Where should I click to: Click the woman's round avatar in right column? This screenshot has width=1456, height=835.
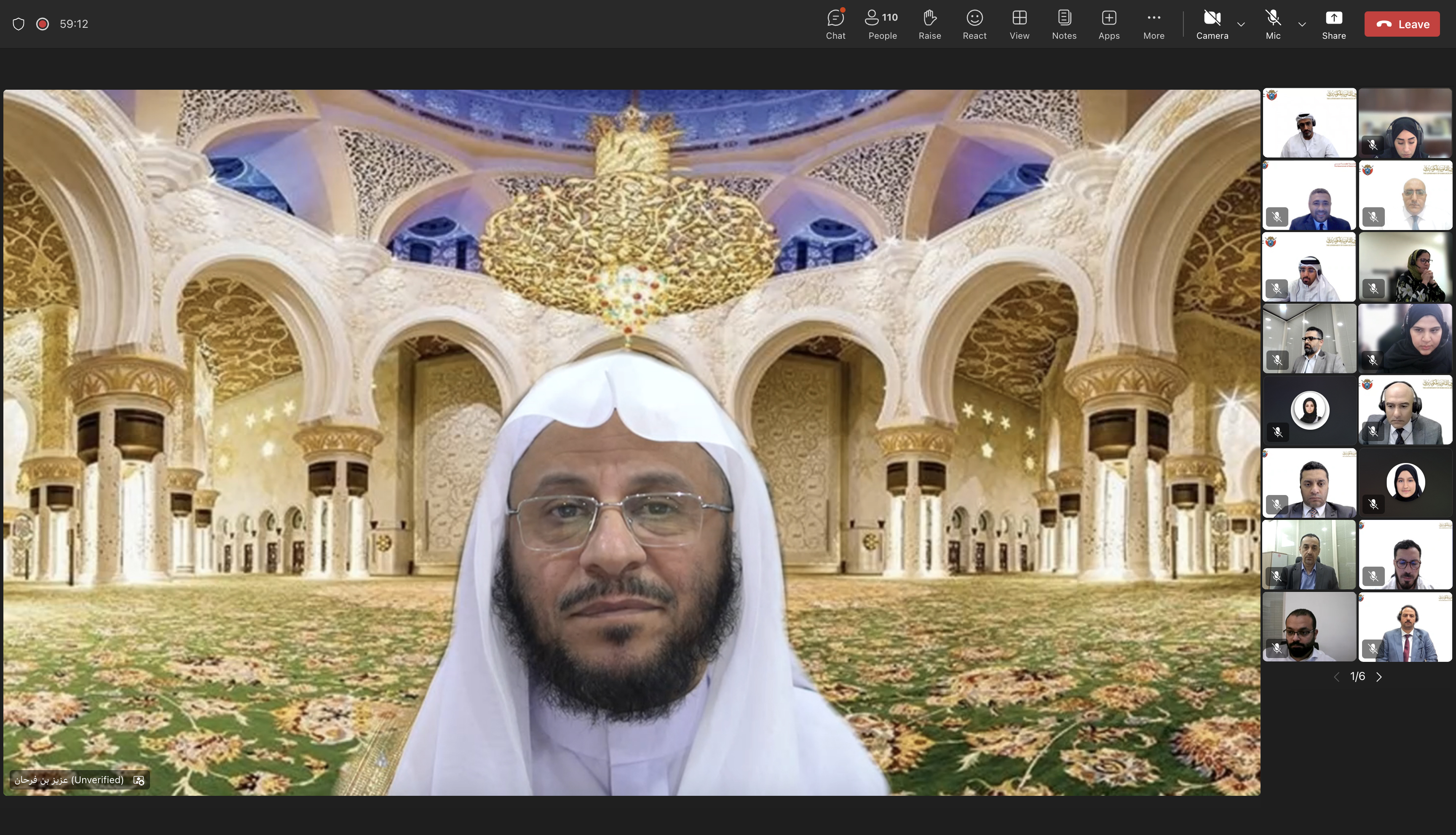[1405, 482]
